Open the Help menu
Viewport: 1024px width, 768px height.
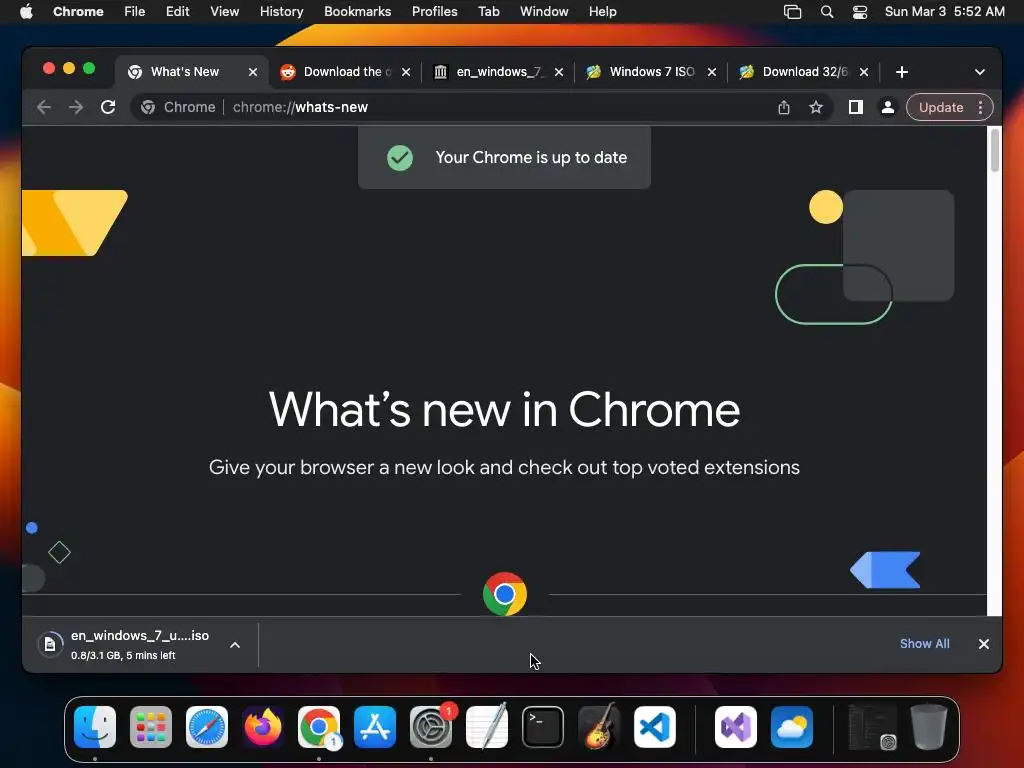602,12
